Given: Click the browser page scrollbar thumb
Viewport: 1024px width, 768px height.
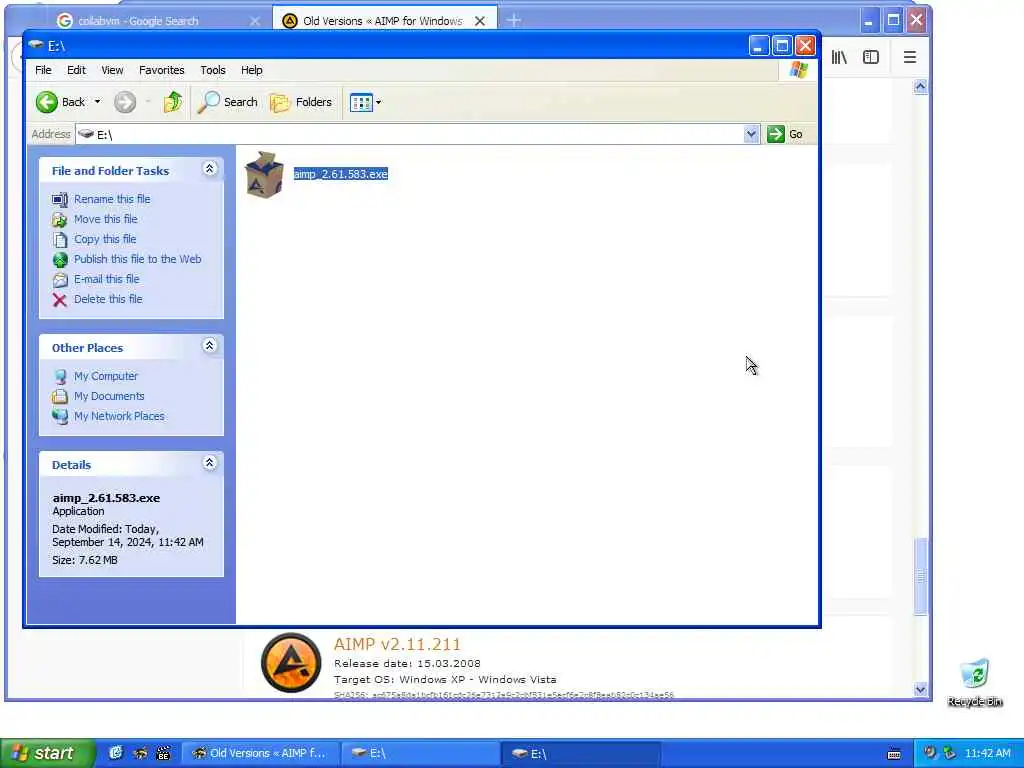Looking at the screenshot, I should tap(921, 575).
